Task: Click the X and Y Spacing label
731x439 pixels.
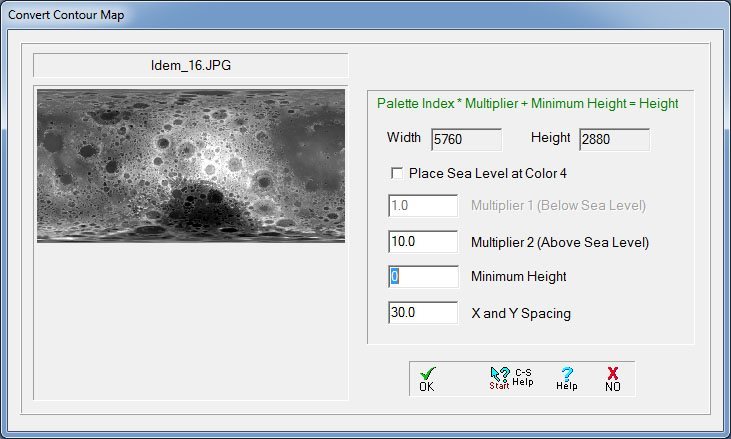Action: 521,313
